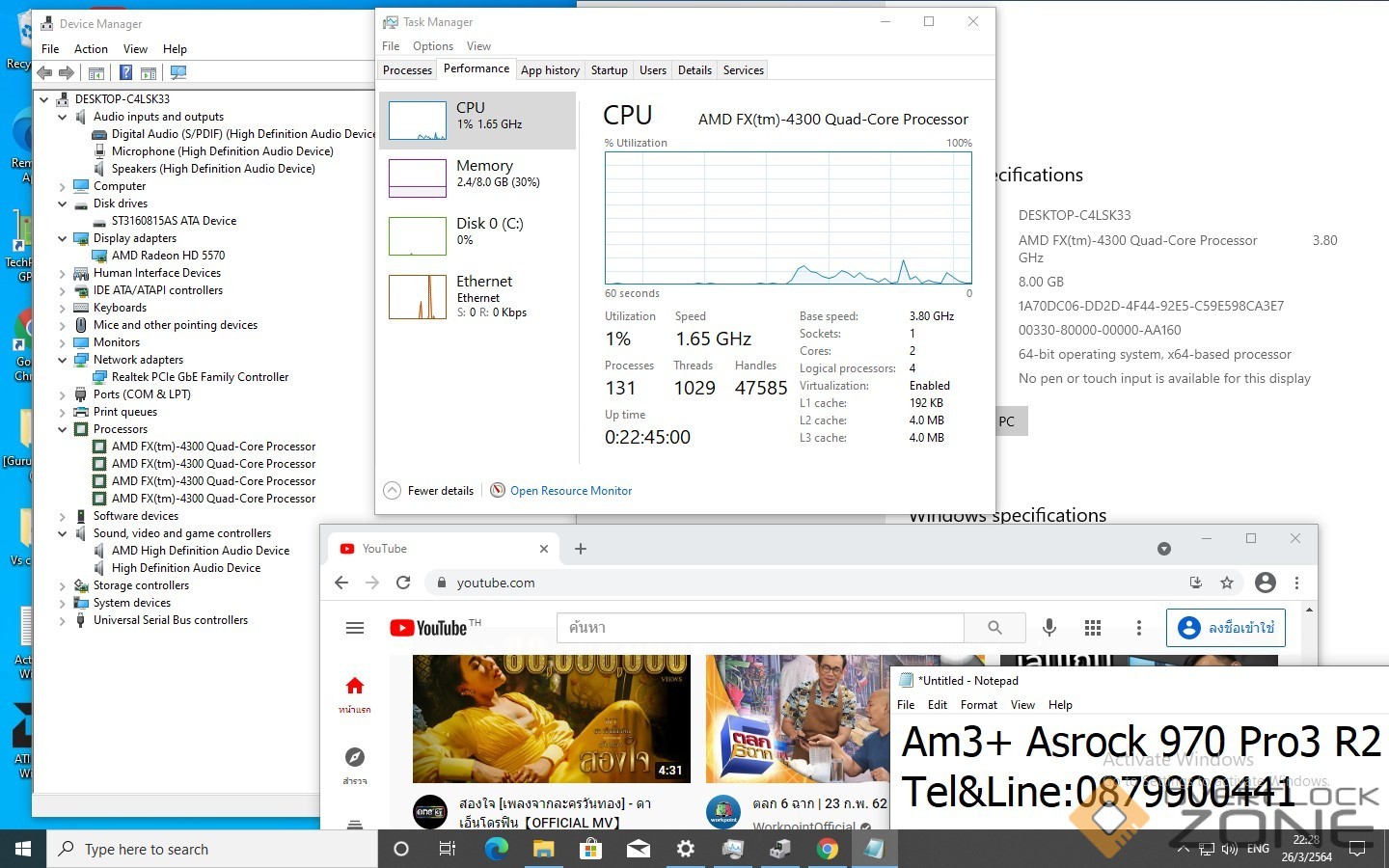Click the YouTube search input field
The height and width of the screenshot is (868, 1389).
coord(759,628)
